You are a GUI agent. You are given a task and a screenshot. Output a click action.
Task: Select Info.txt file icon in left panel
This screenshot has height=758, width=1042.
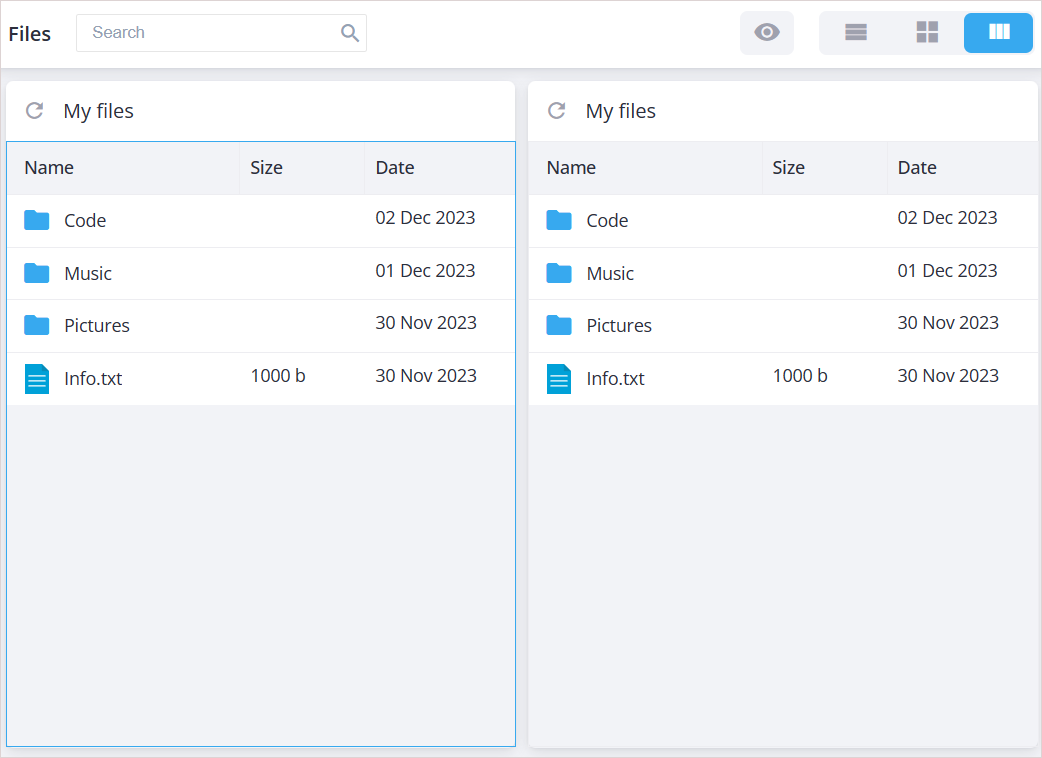click(37, 378)
